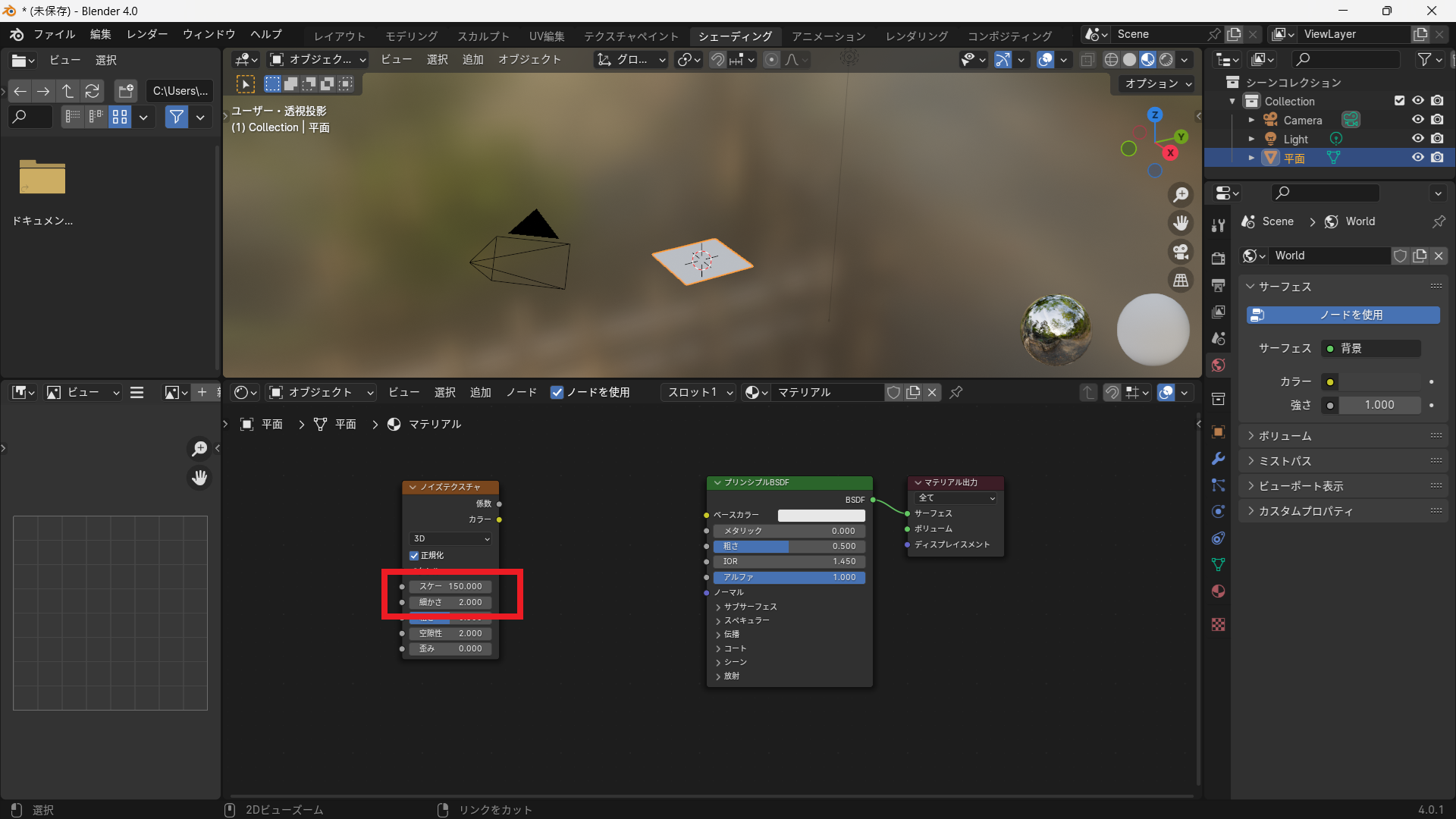Click the zoom magnifier icon in viewport
Viewport: 1456px width, 819px height.
[1181, 195]
